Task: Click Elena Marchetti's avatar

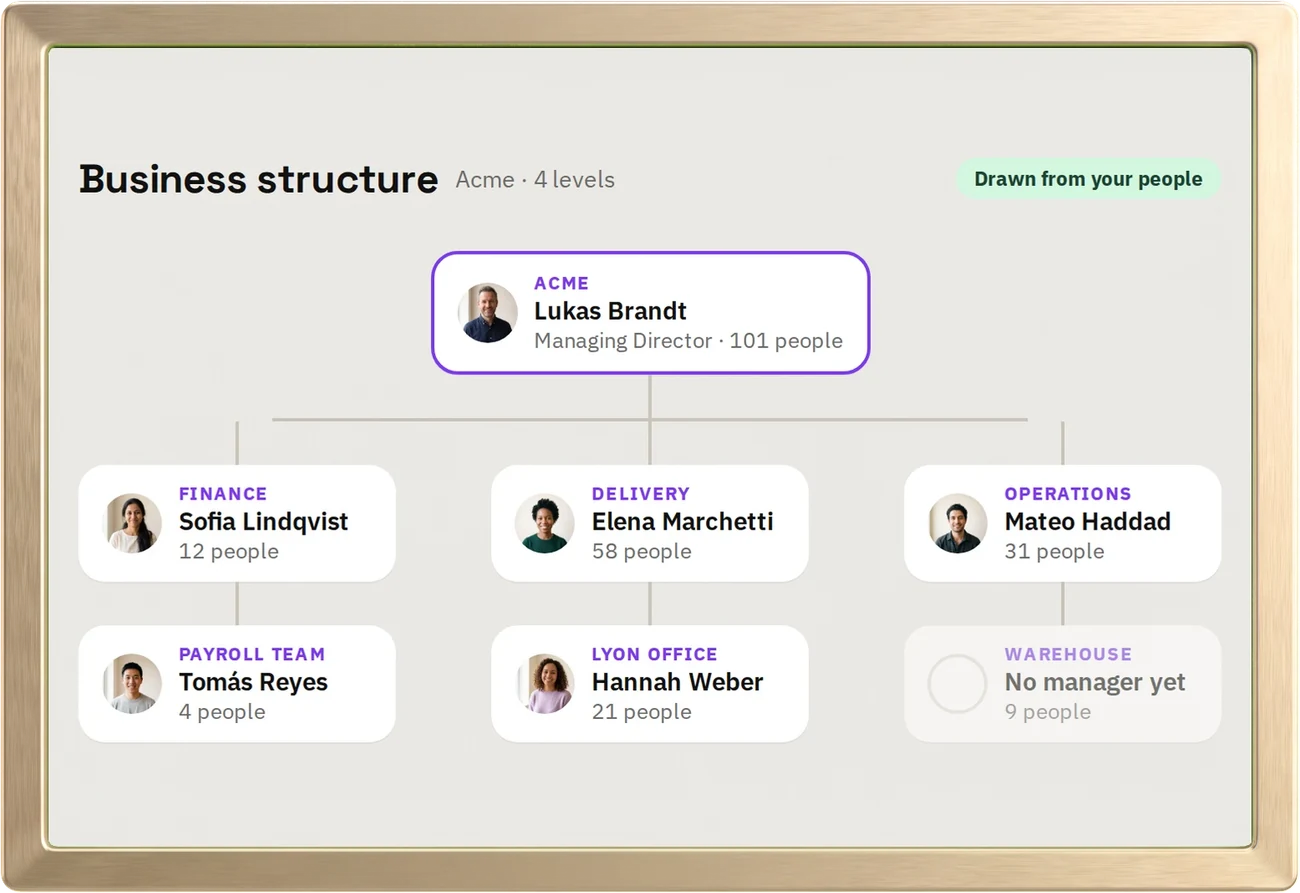Action: (x=545, y=523)
